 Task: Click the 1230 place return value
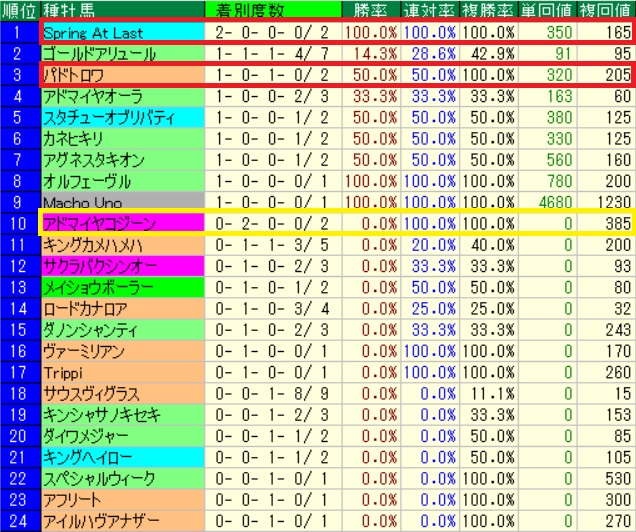coord(615,202)
